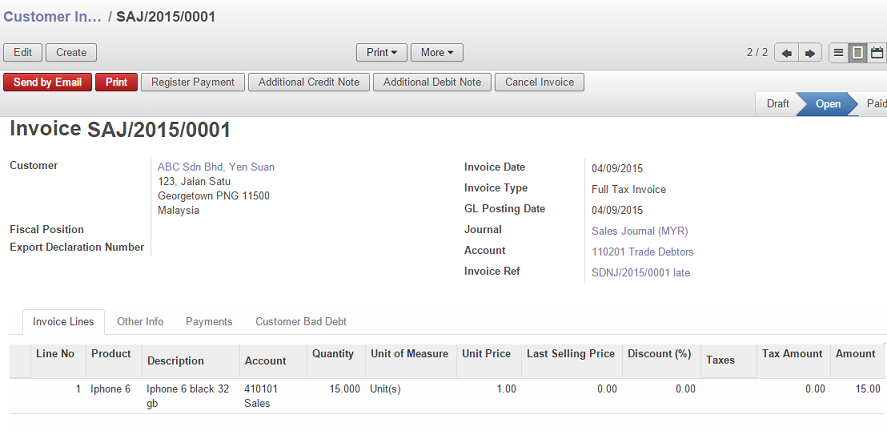Click the Edit button

(x=23, y=53)
